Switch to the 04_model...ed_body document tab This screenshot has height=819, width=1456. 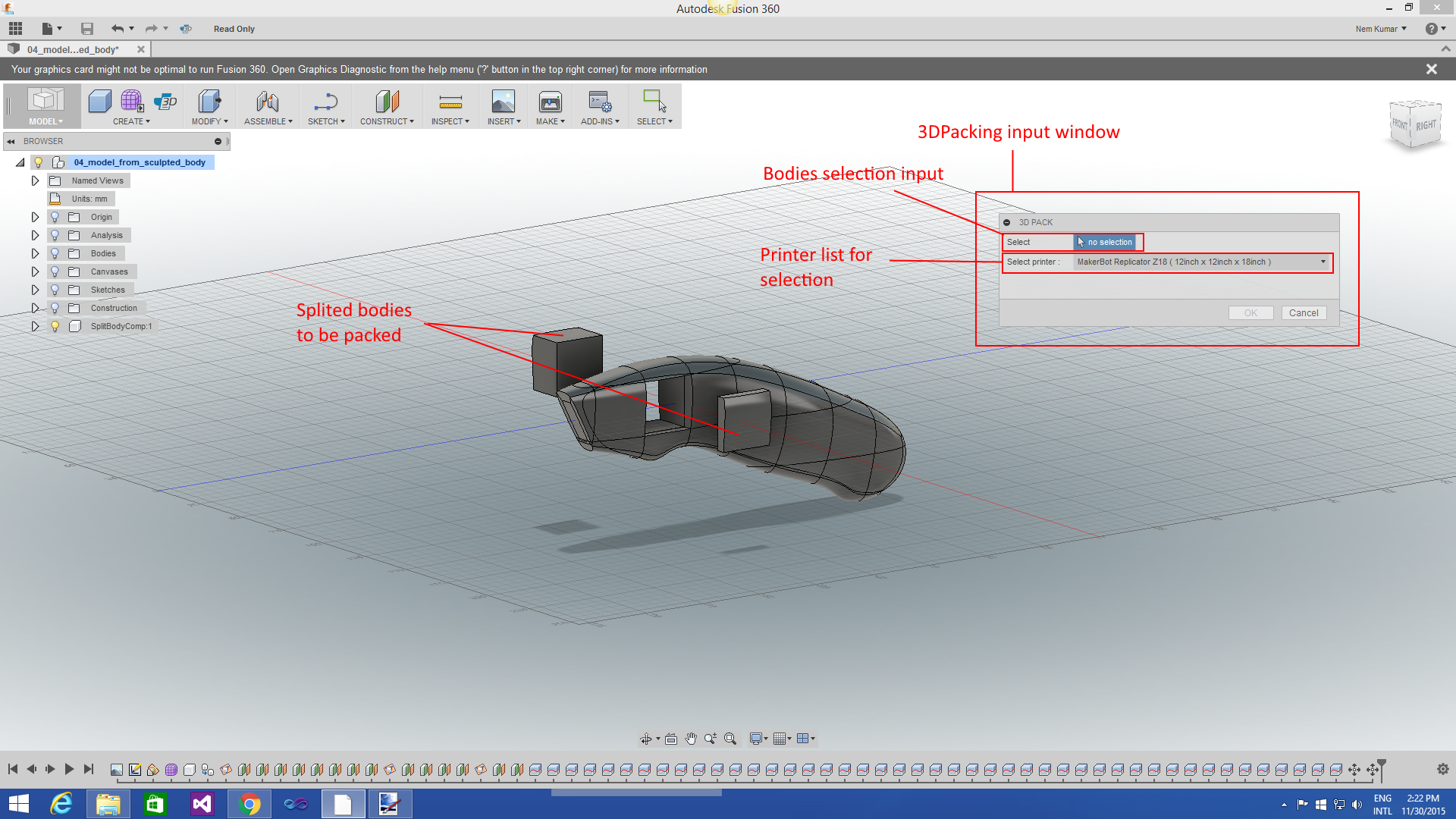point(74,49)
